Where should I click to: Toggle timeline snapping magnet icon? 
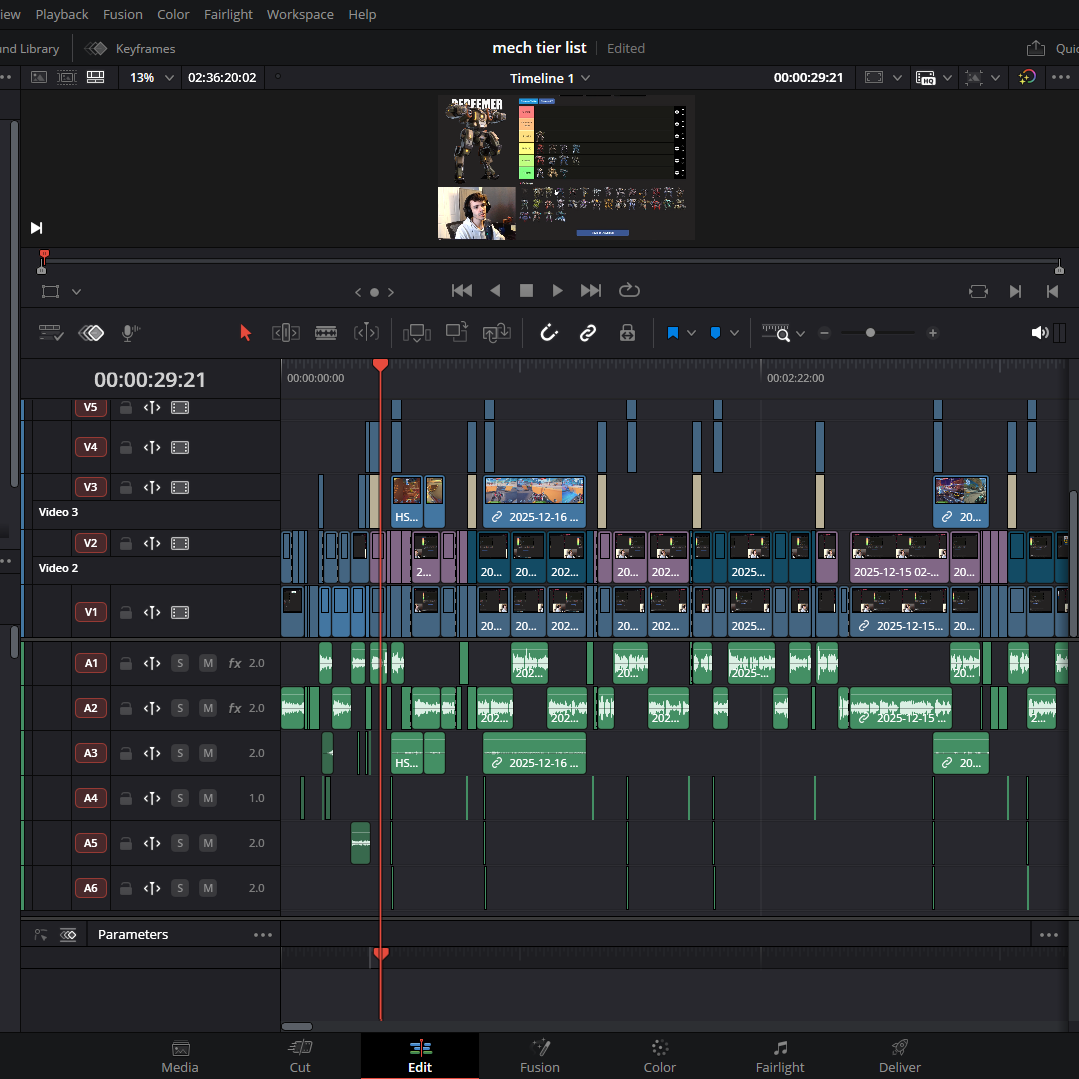[548, 333]
